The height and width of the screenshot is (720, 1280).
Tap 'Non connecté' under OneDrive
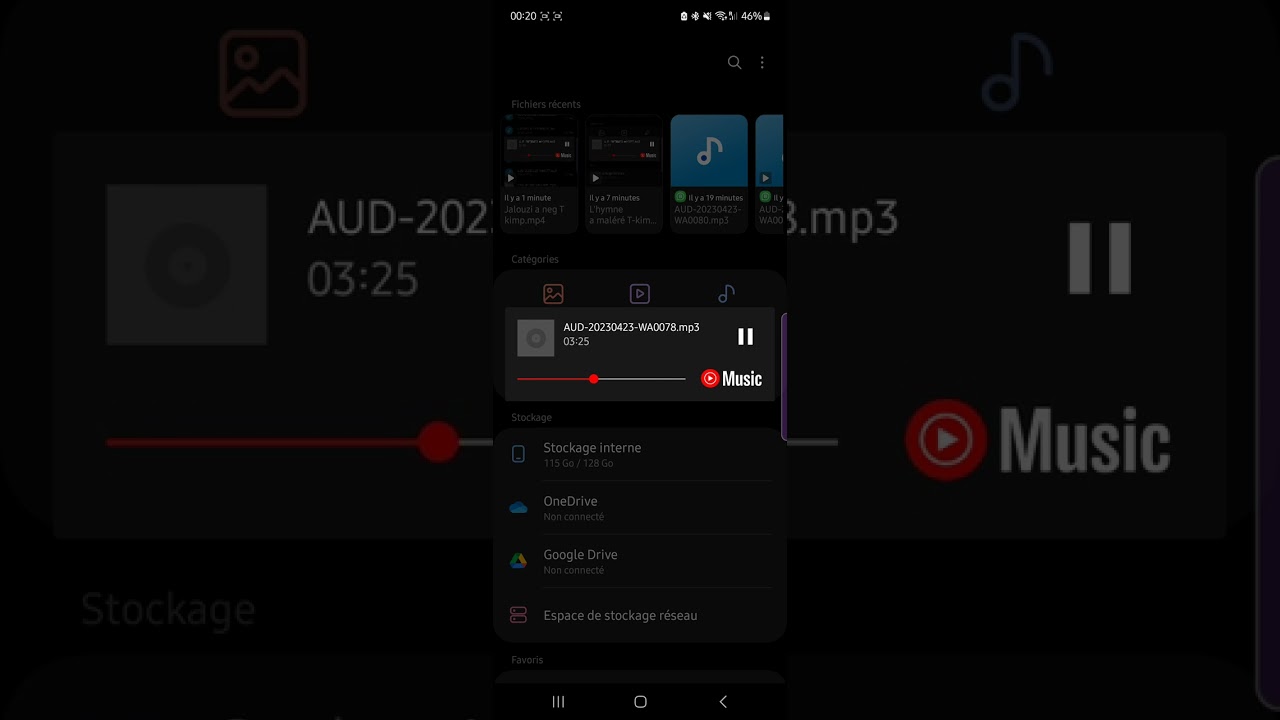pyautogui.click(x=574, y=517)
